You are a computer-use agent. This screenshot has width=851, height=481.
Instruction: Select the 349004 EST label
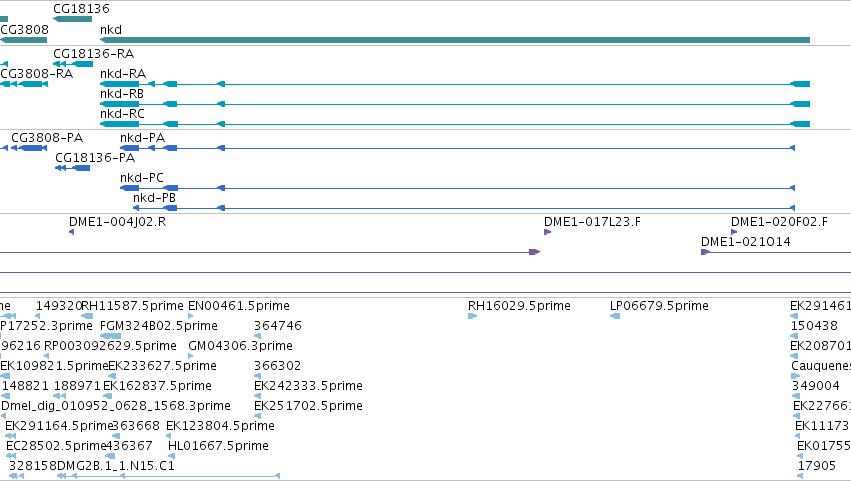(x=816, y=387)
